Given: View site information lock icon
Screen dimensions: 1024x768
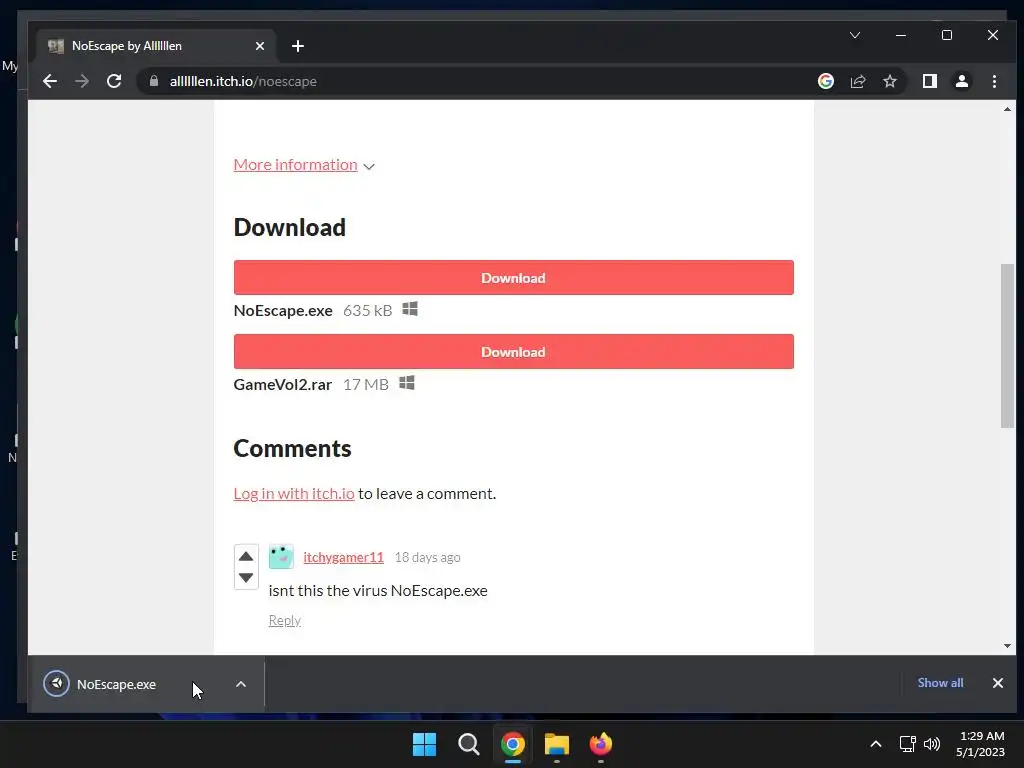Looking at the screenshot, I should pos(154,81).
